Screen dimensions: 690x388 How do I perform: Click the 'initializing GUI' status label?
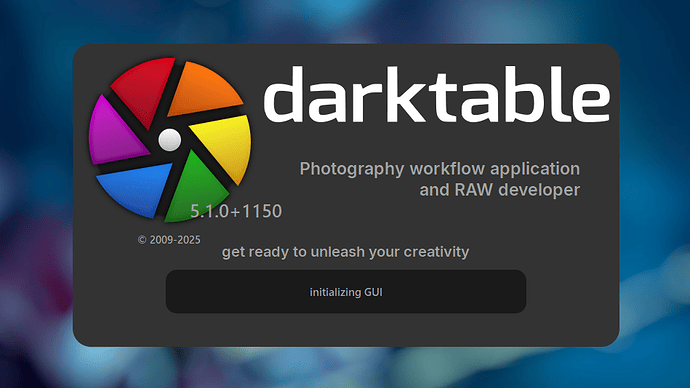(x=346, y=292)
